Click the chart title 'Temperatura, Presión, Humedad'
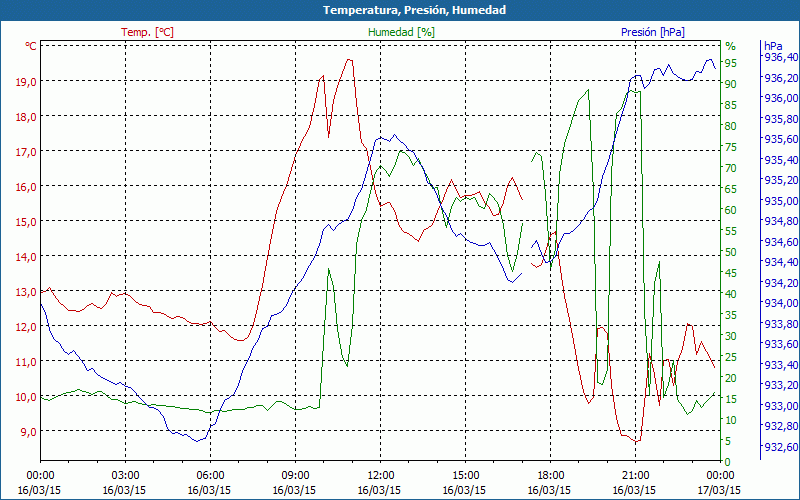 (414, 10)
